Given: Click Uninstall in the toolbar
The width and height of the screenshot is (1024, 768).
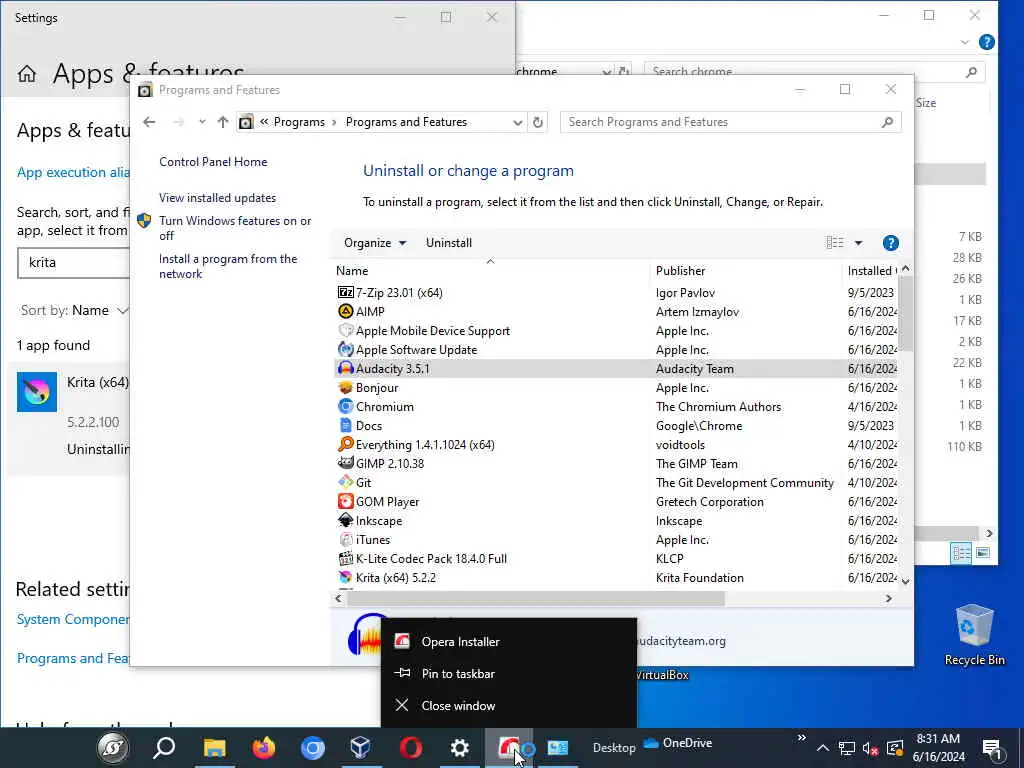Looking at the screenshot, I should pyautogui.click(x=449, y=243).
